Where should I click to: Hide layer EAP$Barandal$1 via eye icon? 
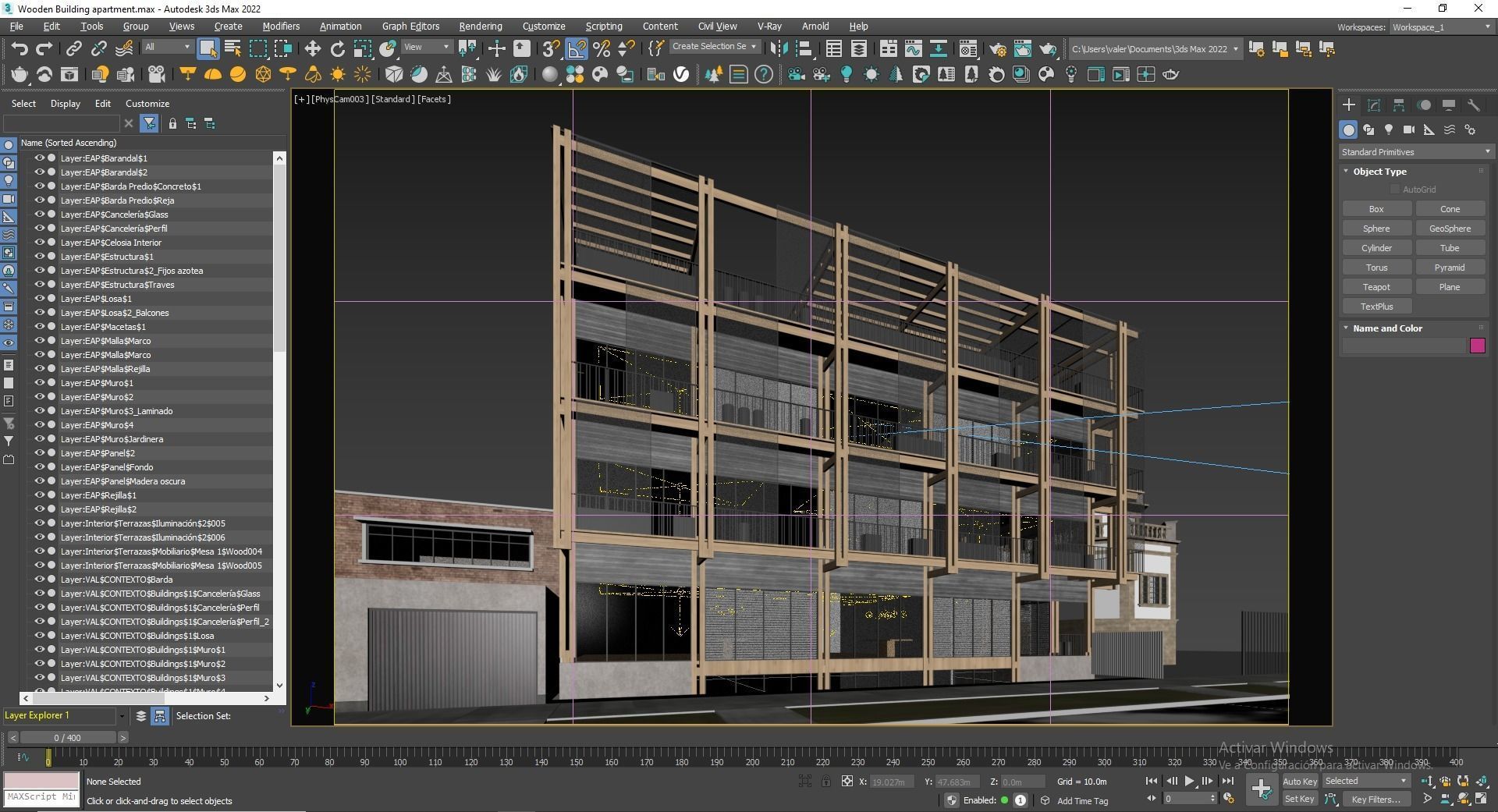(x=39, y=158)
